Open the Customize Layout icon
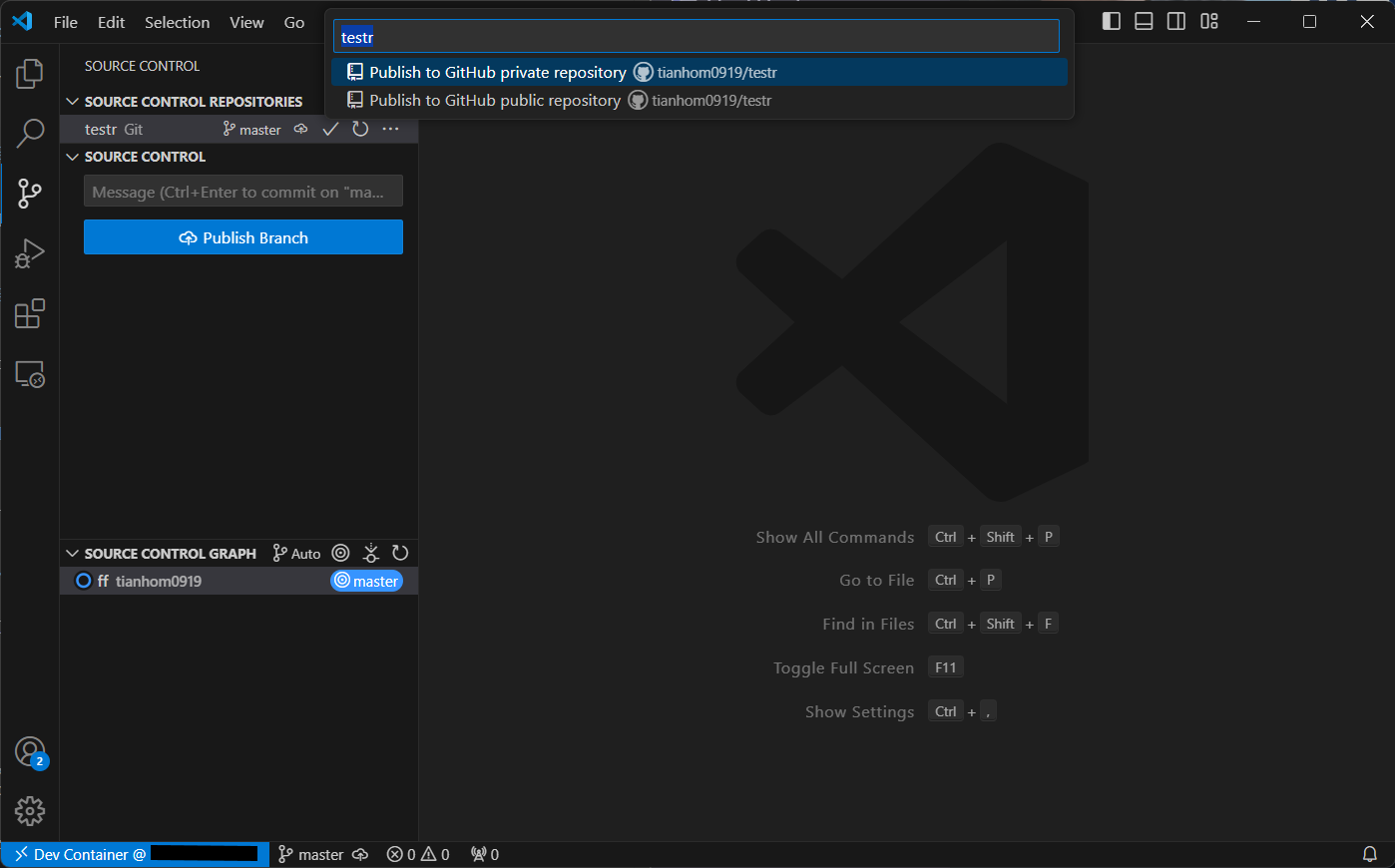 click(x=1209, y=22)
